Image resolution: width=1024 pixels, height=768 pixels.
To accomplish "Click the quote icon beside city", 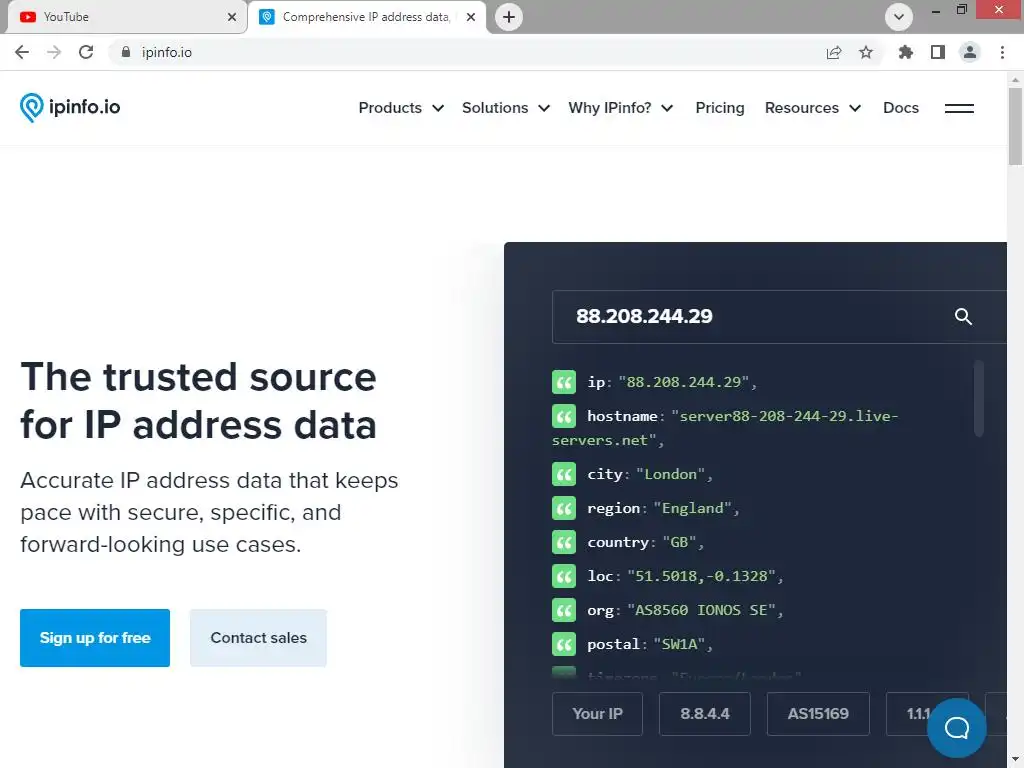I will (564, 474).
